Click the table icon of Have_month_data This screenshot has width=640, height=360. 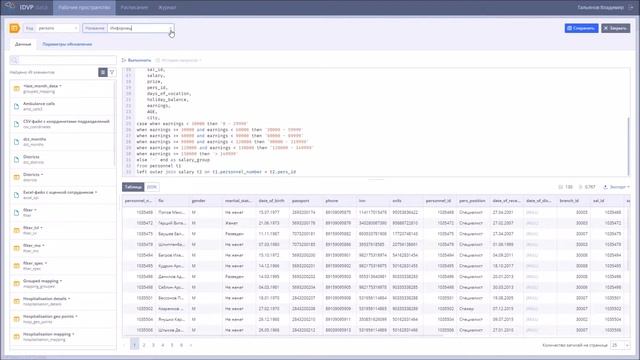(x=17, y=89)
